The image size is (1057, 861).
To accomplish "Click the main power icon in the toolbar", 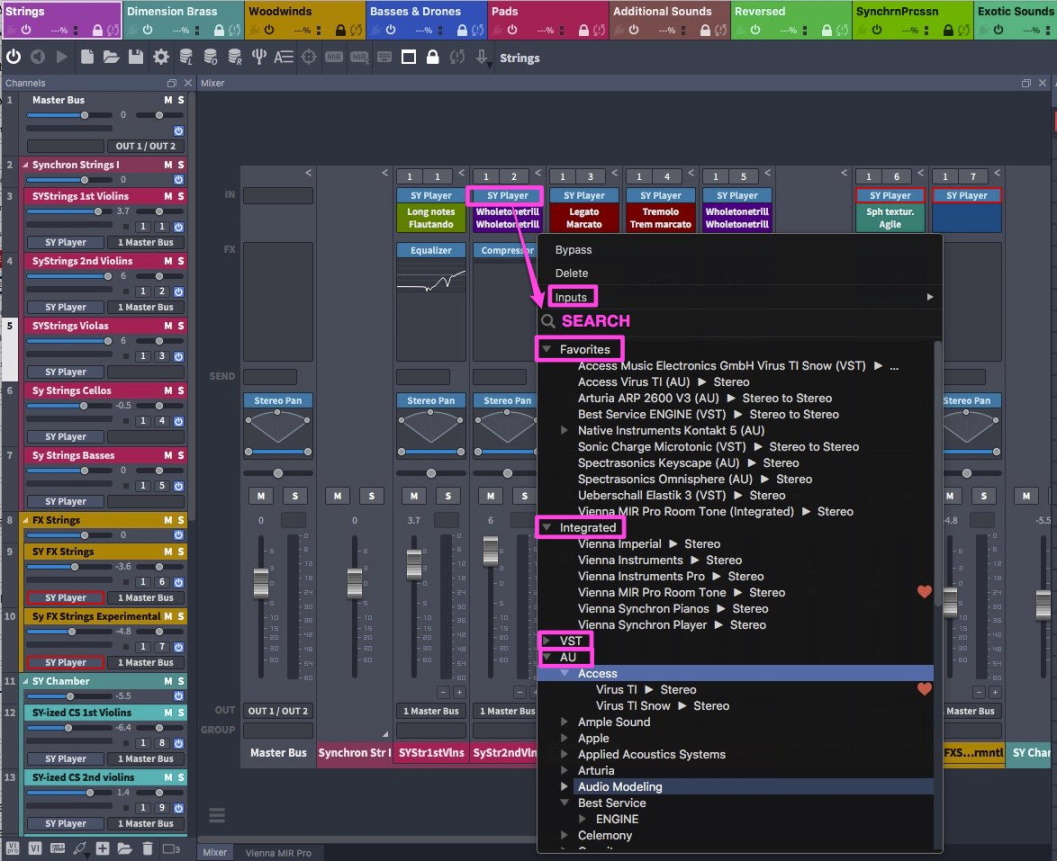I will point(13,57).
